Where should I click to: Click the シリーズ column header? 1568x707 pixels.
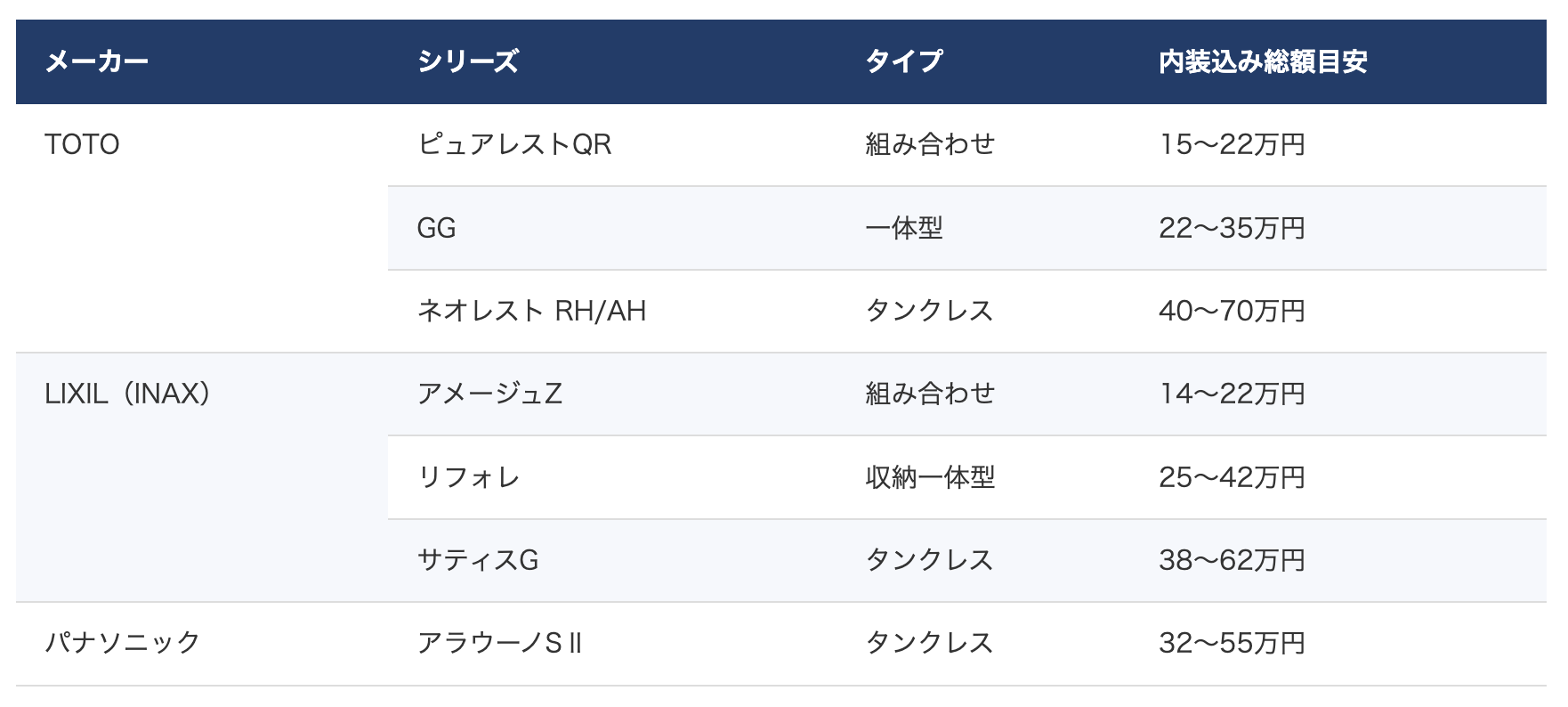[468, 61]
